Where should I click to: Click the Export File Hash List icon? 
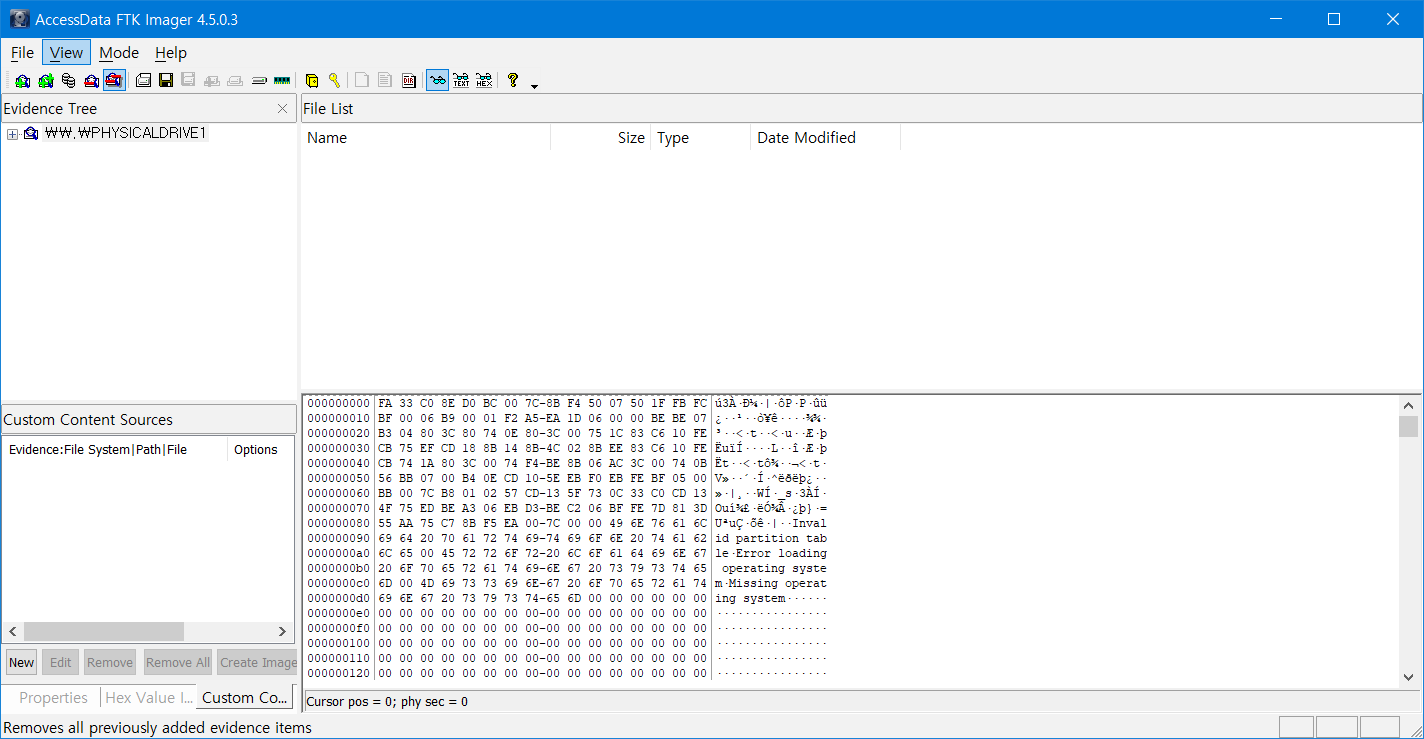click(x=385, y=81)
